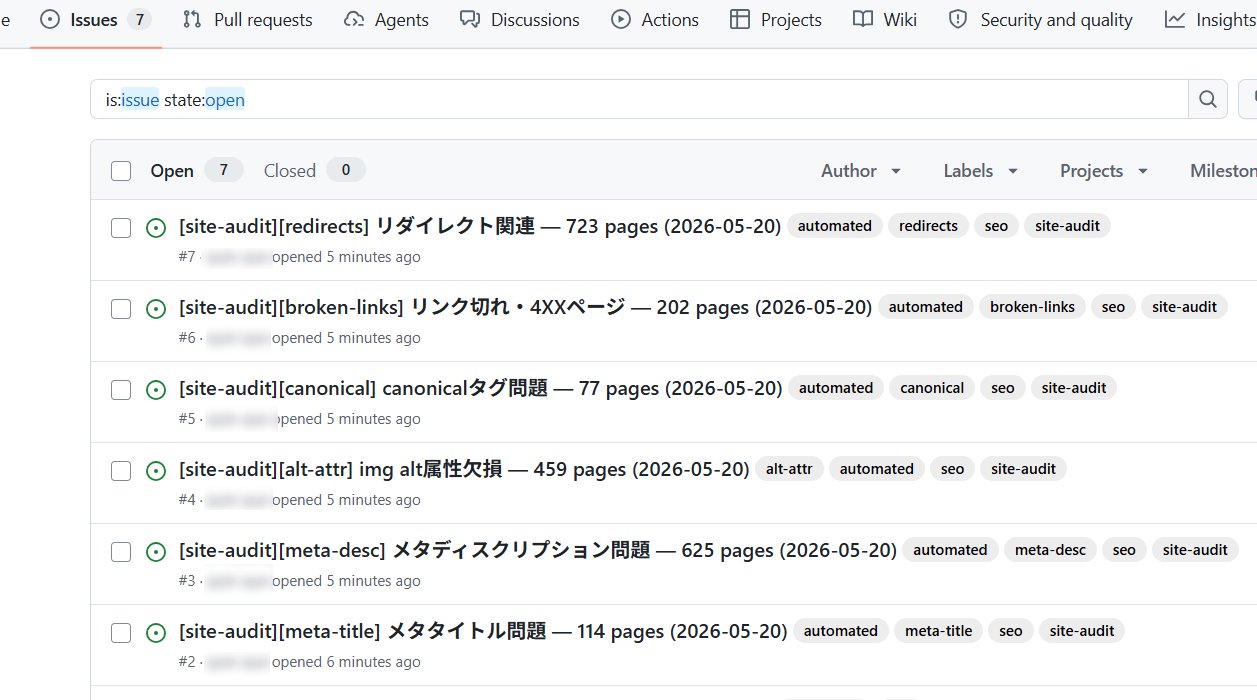The height and width of the screenshot is (700, 1257).
Task: Click the redirects label on issue #7
Action: pyautogui.click(x=928, y=226)
